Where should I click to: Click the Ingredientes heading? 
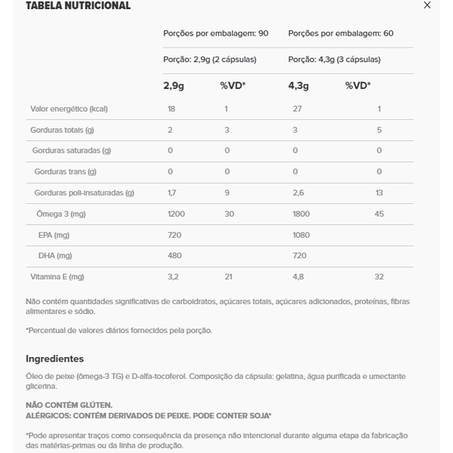[x=55, y=359]
